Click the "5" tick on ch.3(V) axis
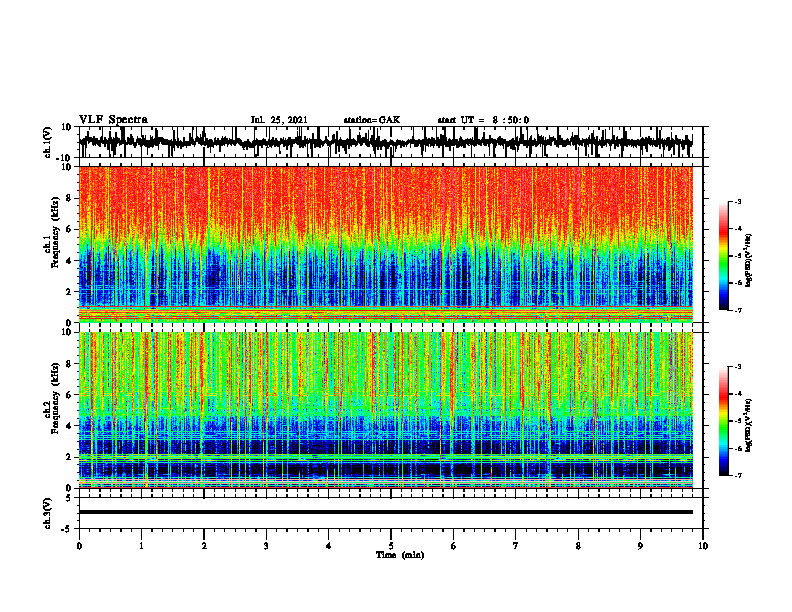Image resolution: width=792 pixels, height=612 pixels. click(x=70, y=498)
